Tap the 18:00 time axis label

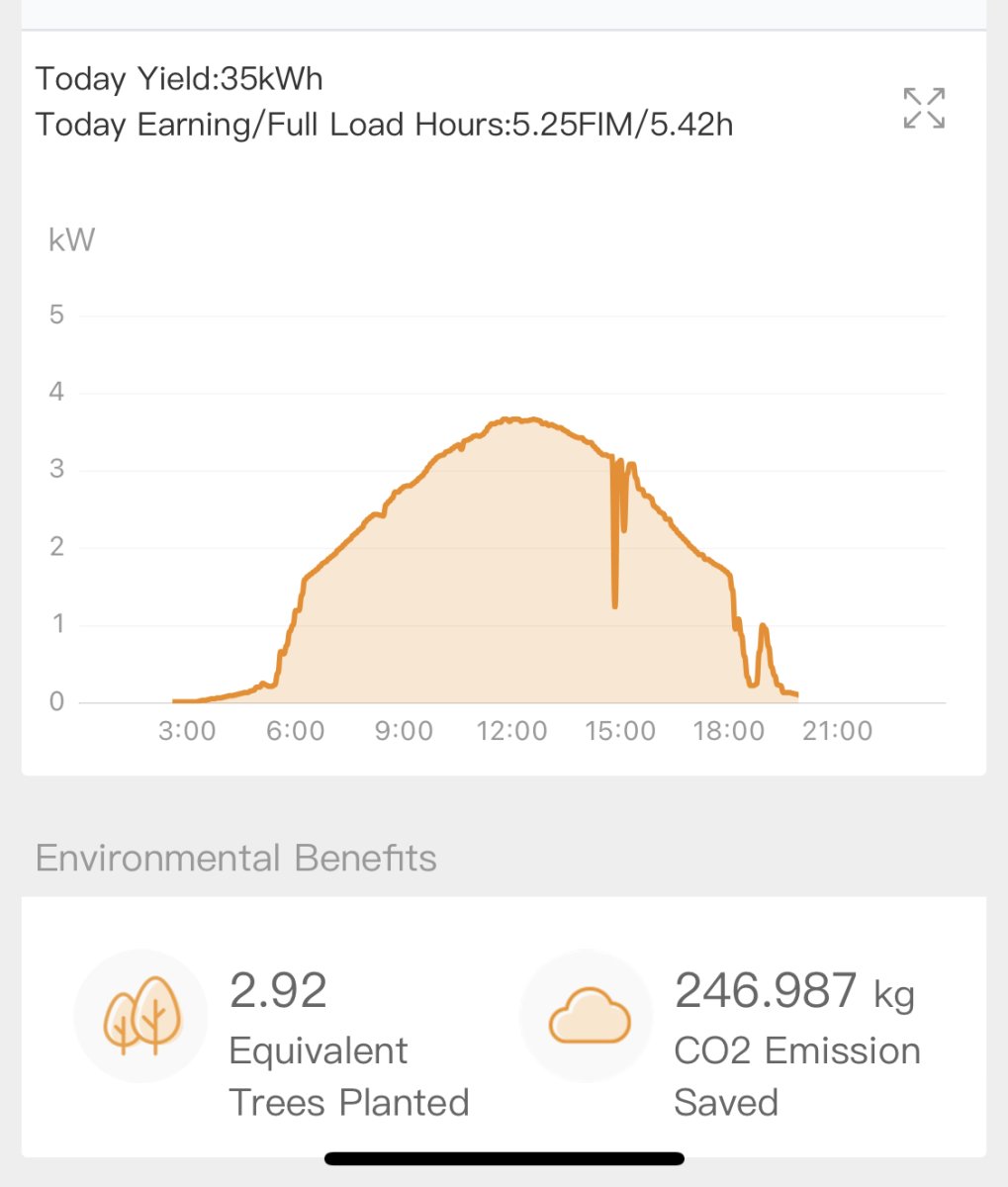729,731
